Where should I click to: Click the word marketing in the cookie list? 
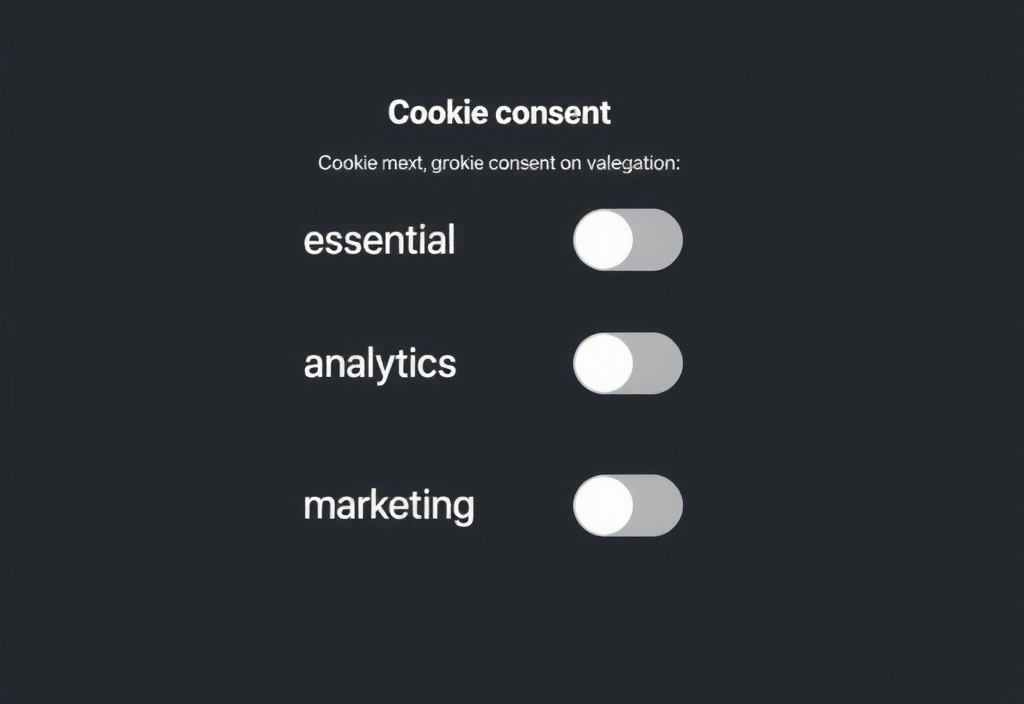pyautogui.click(x=389, y=505)
